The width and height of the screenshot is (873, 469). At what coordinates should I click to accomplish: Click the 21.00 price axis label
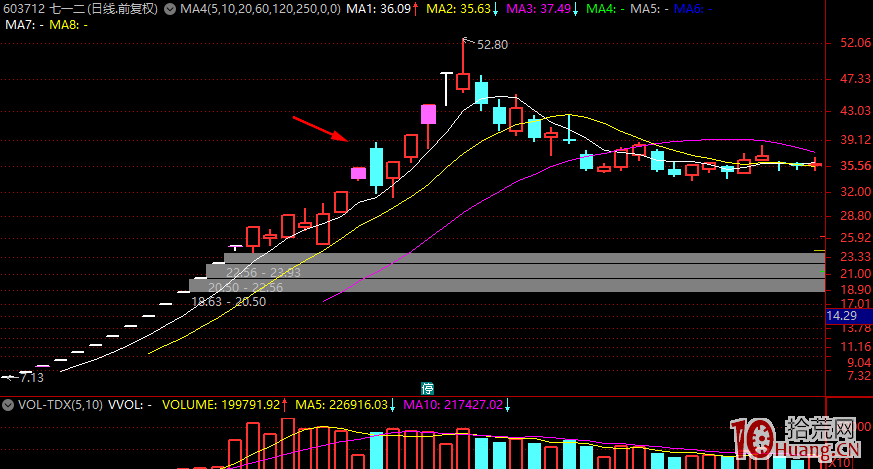[855, 274]
